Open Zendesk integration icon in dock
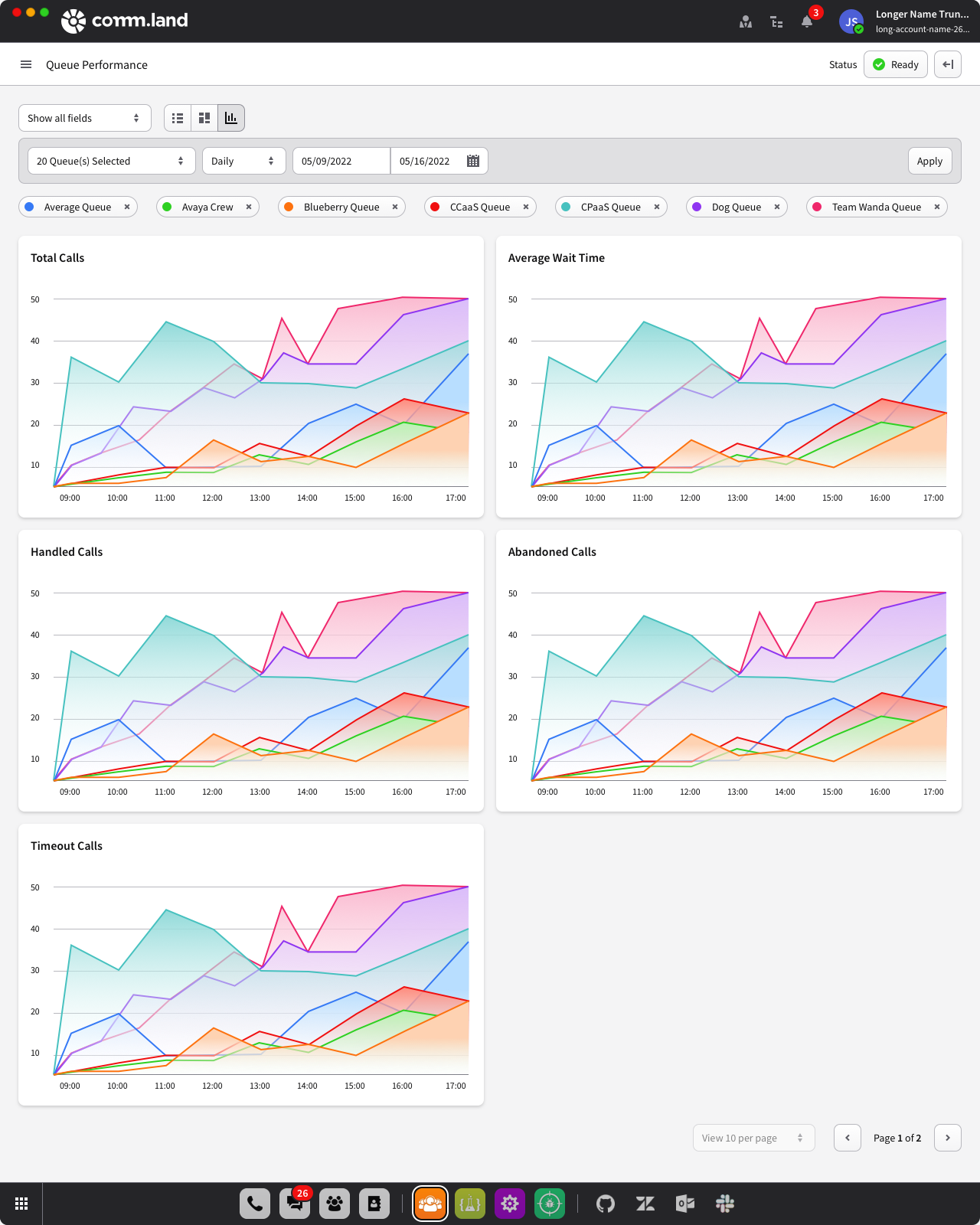 click(x=645, y=1204)
